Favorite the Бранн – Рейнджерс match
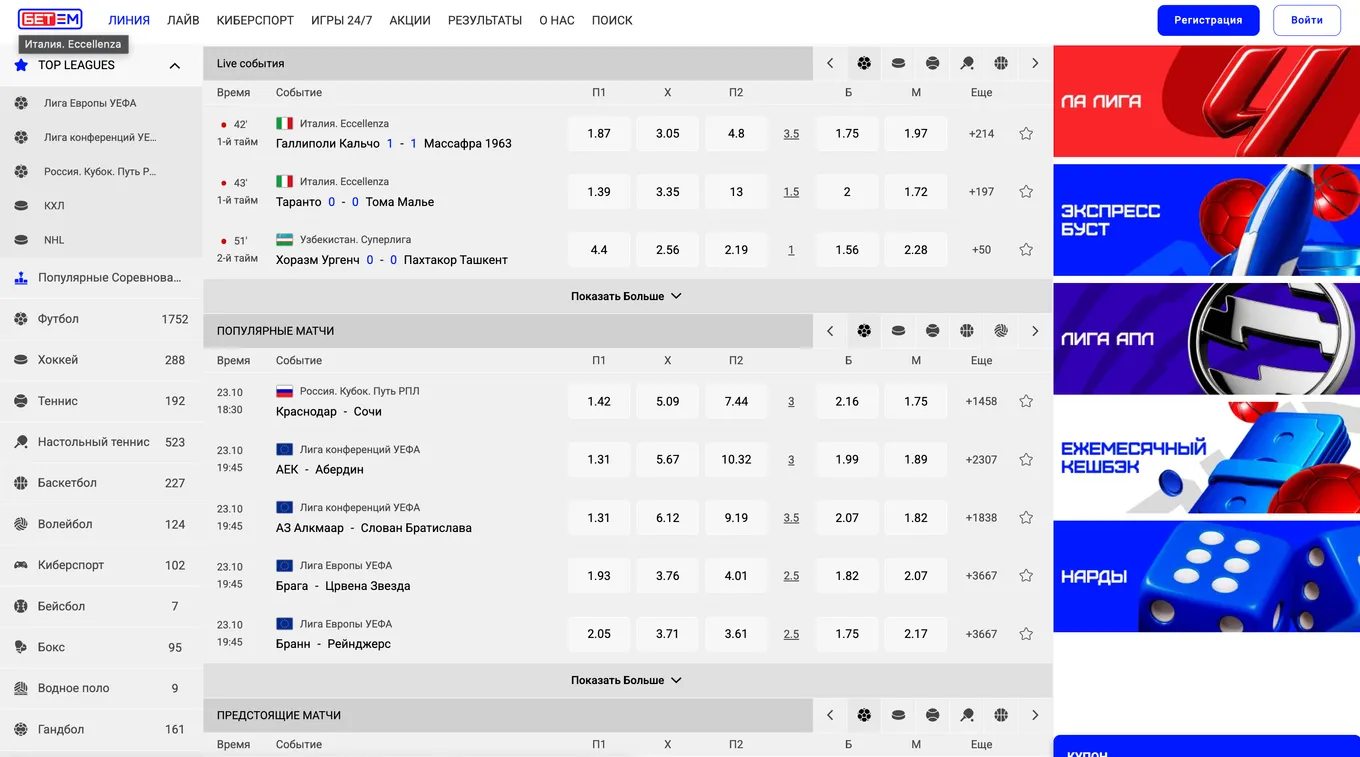Screen dimensions: 1360x757 click(1026, 634)
